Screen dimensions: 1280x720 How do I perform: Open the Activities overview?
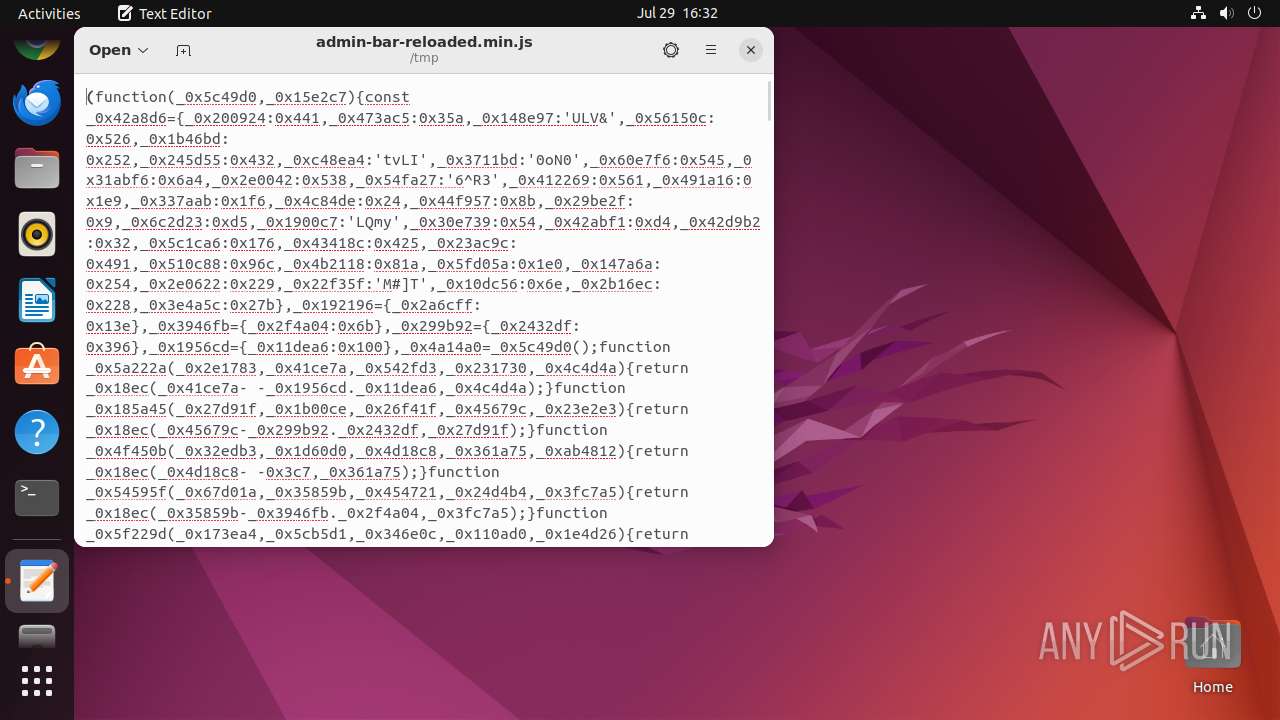49,13
